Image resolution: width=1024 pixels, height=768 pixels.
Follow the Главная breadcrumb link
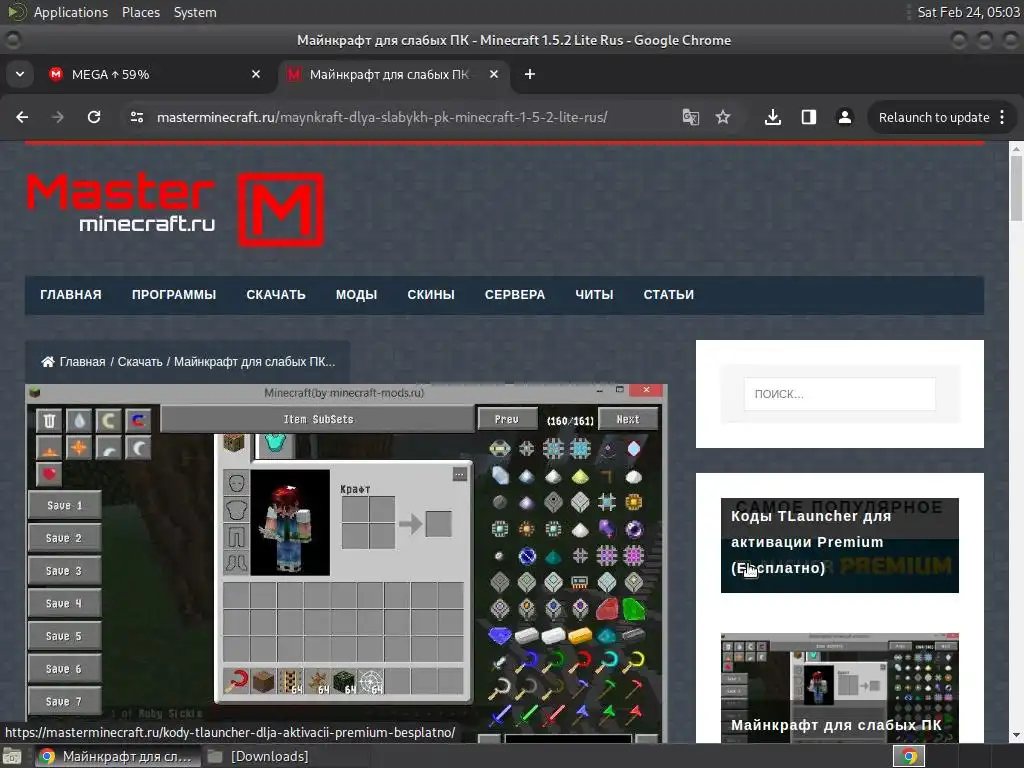click(x=82, y=362)
